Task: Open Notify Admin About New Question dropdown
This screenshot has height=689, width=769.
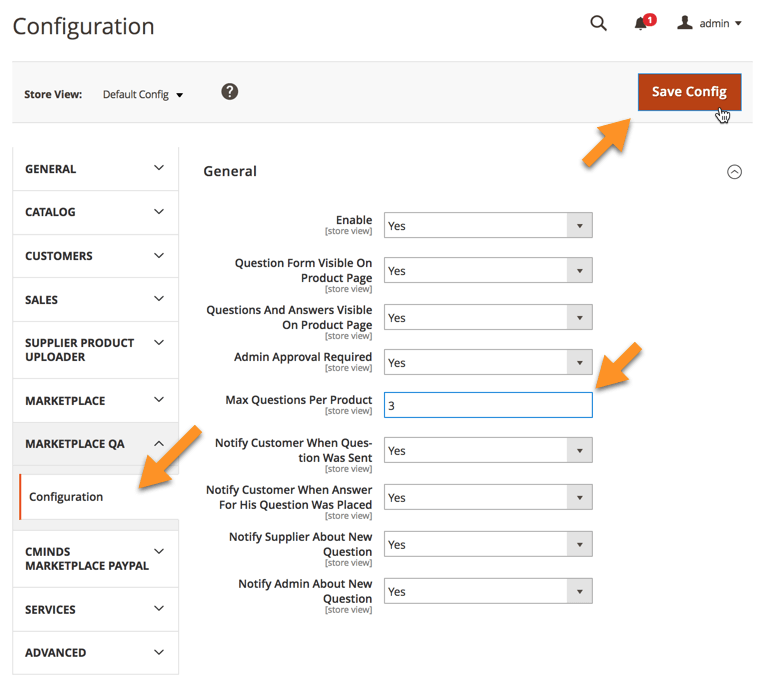Action: 488,592
